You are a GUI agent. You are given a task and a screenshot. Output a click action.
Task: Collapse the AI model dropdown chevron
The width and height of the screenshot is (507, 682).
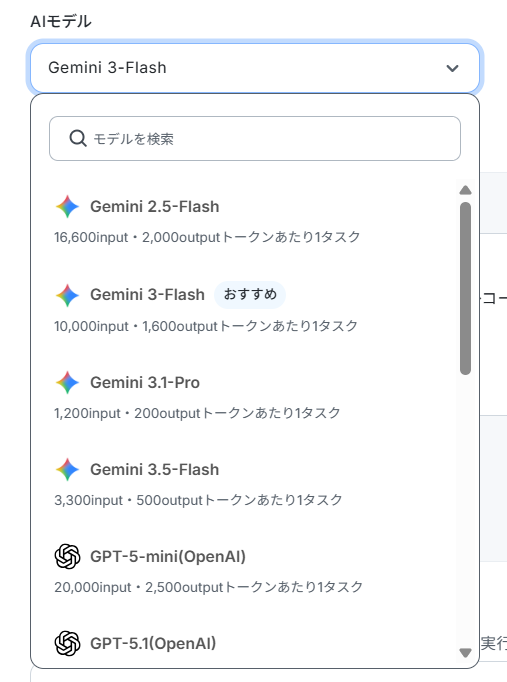click(453, 68)
